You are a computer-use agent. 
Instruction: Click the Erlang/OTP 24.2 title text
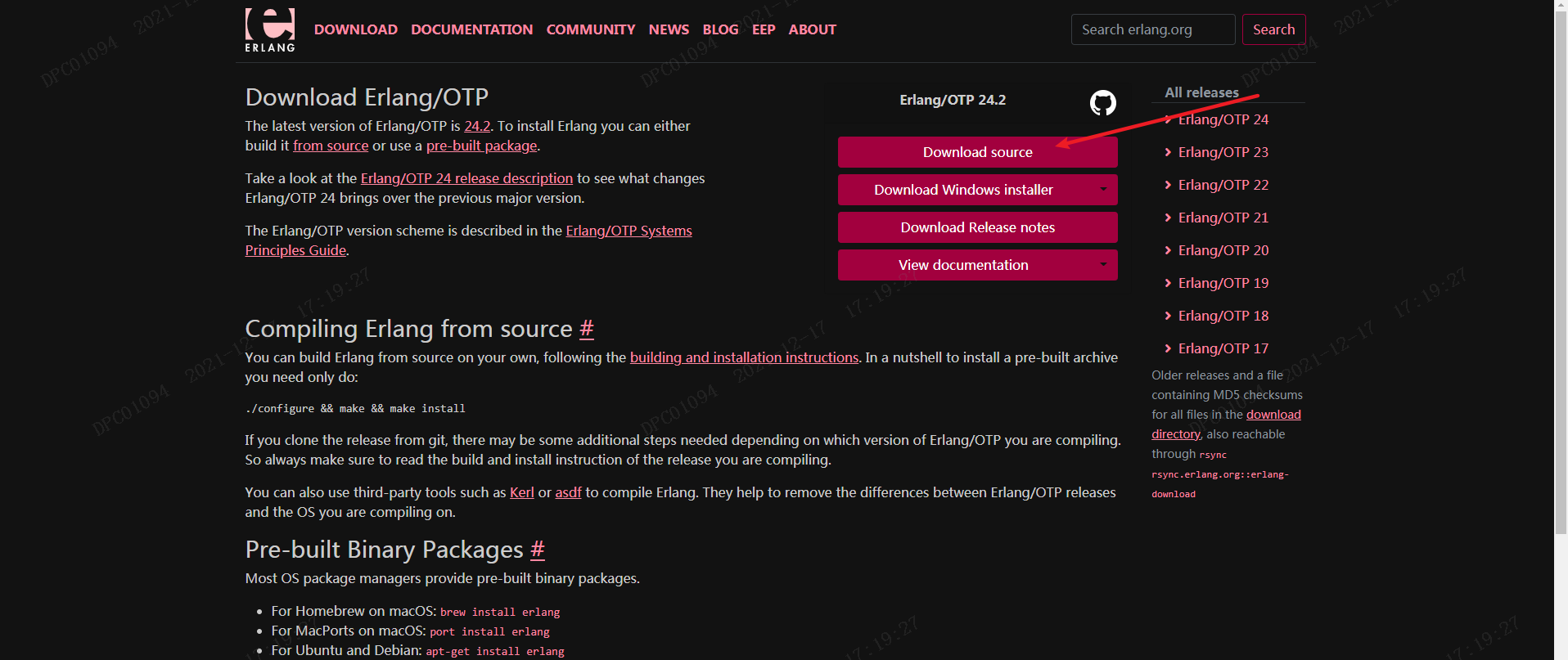(953, 100)
